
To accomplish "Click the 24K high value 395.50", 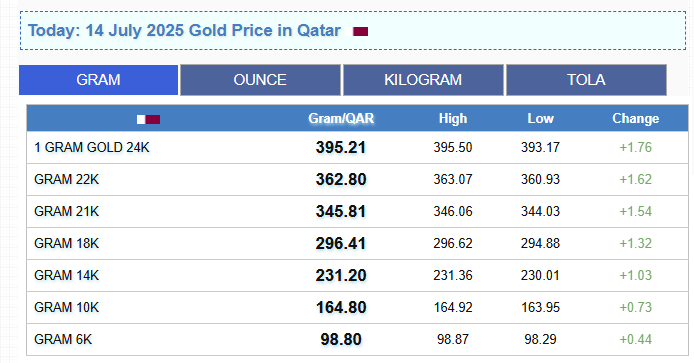I will tap(453, 147).
